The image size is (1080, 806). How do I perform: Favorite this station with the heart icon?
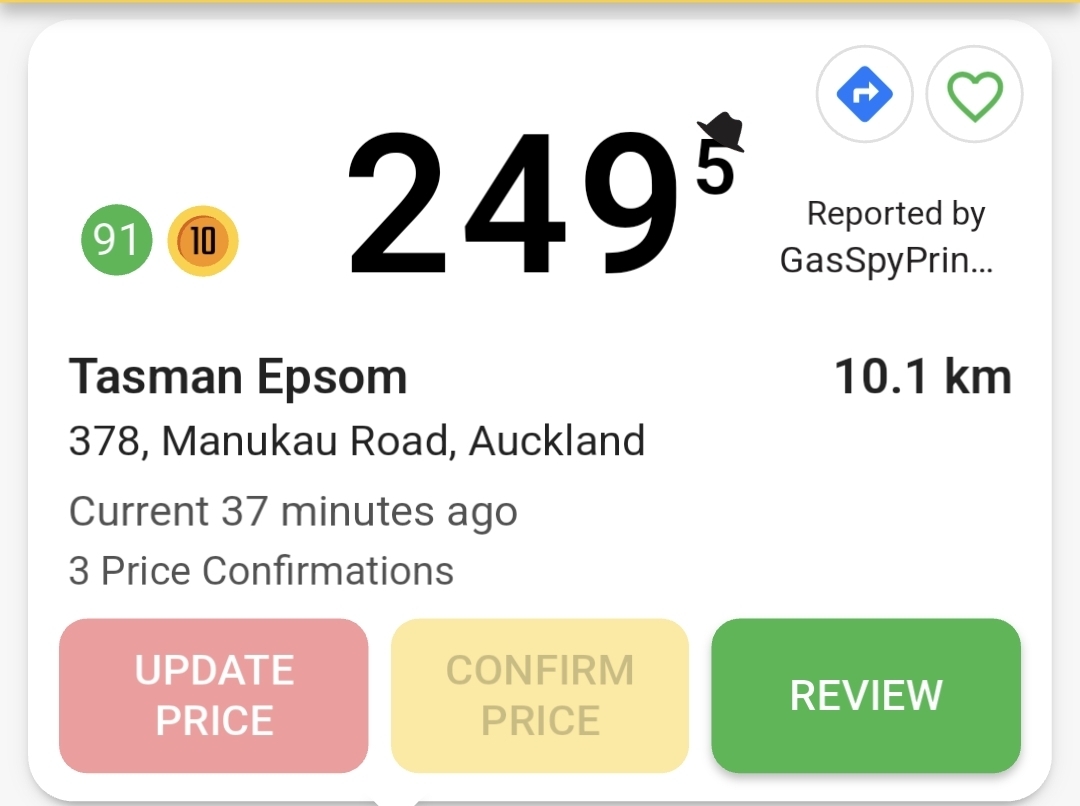tap(974, 95)
